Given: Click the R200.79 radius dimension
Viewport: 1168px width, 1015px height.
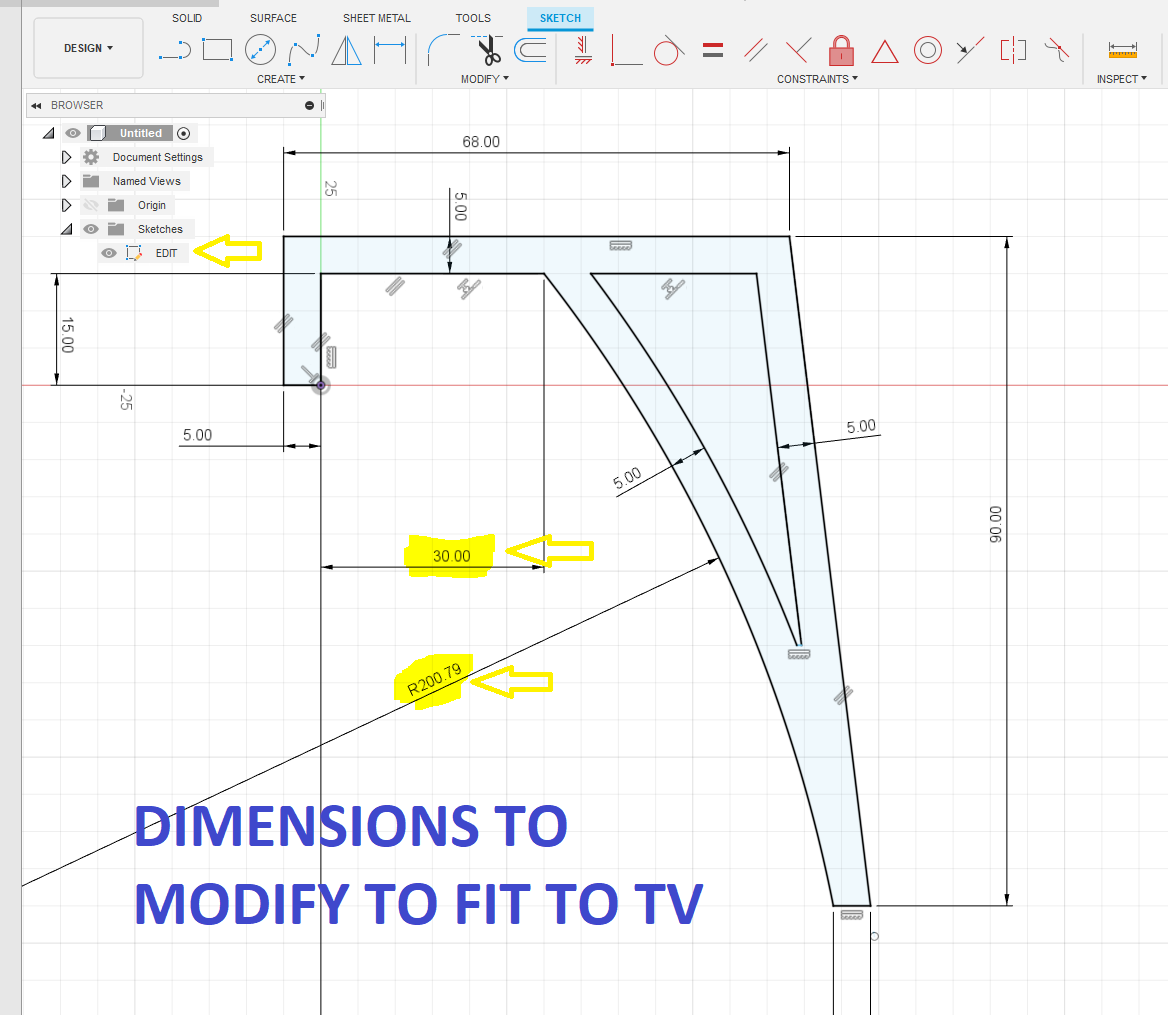Looking at the screenshot, I should coord(434,679).
